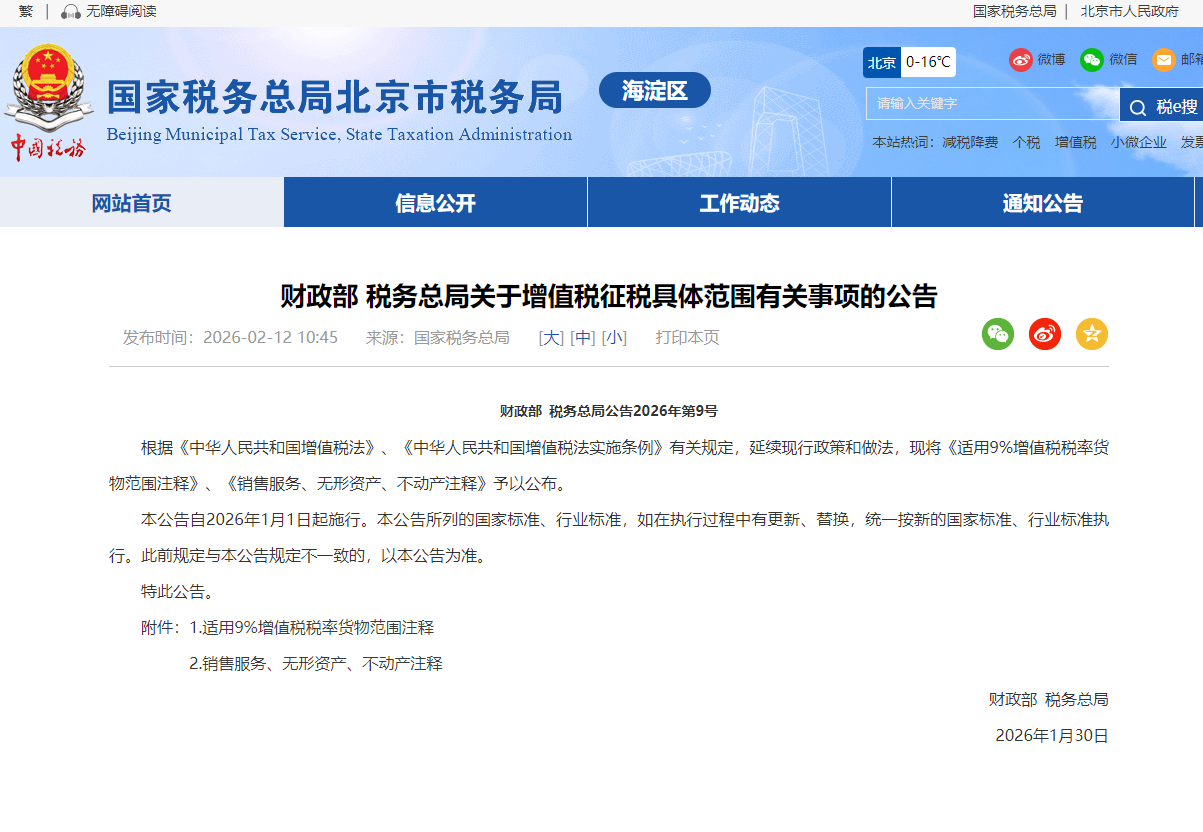Open the 信息公开 navigation menu
The image size is (1203, 832).
coord(435,203)
